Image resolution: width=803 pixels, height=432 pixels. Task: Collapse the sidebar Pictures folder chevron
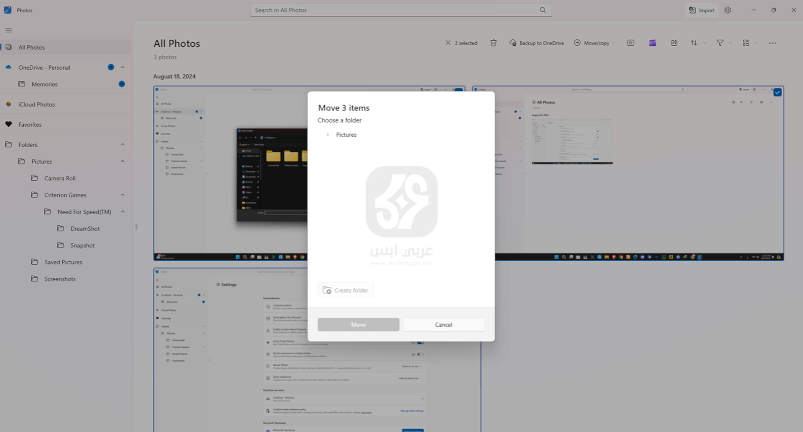pos(122,161)
